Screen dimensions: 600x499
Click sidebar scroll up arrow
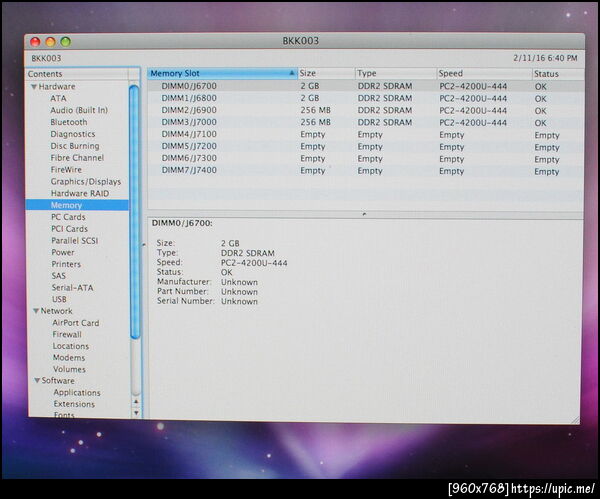click(136, 402)
